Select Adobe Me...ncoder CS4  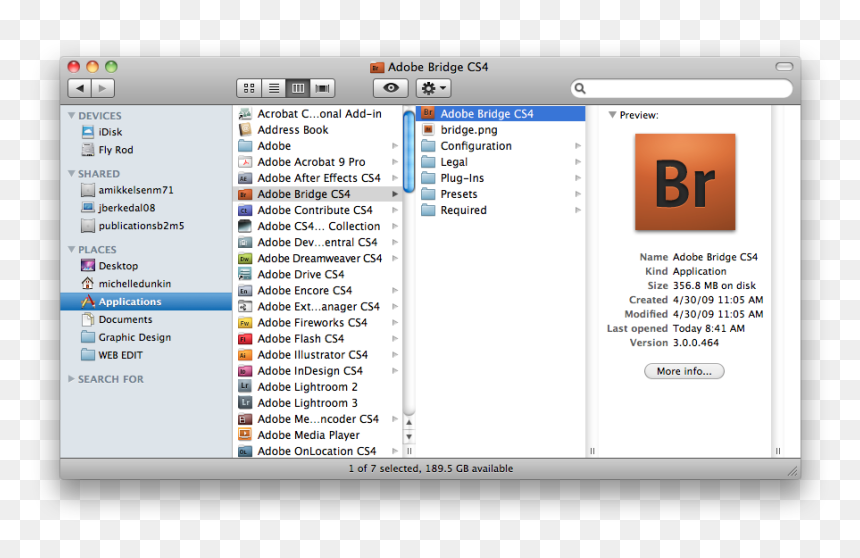pyautogui.click(x=318, y=419)
